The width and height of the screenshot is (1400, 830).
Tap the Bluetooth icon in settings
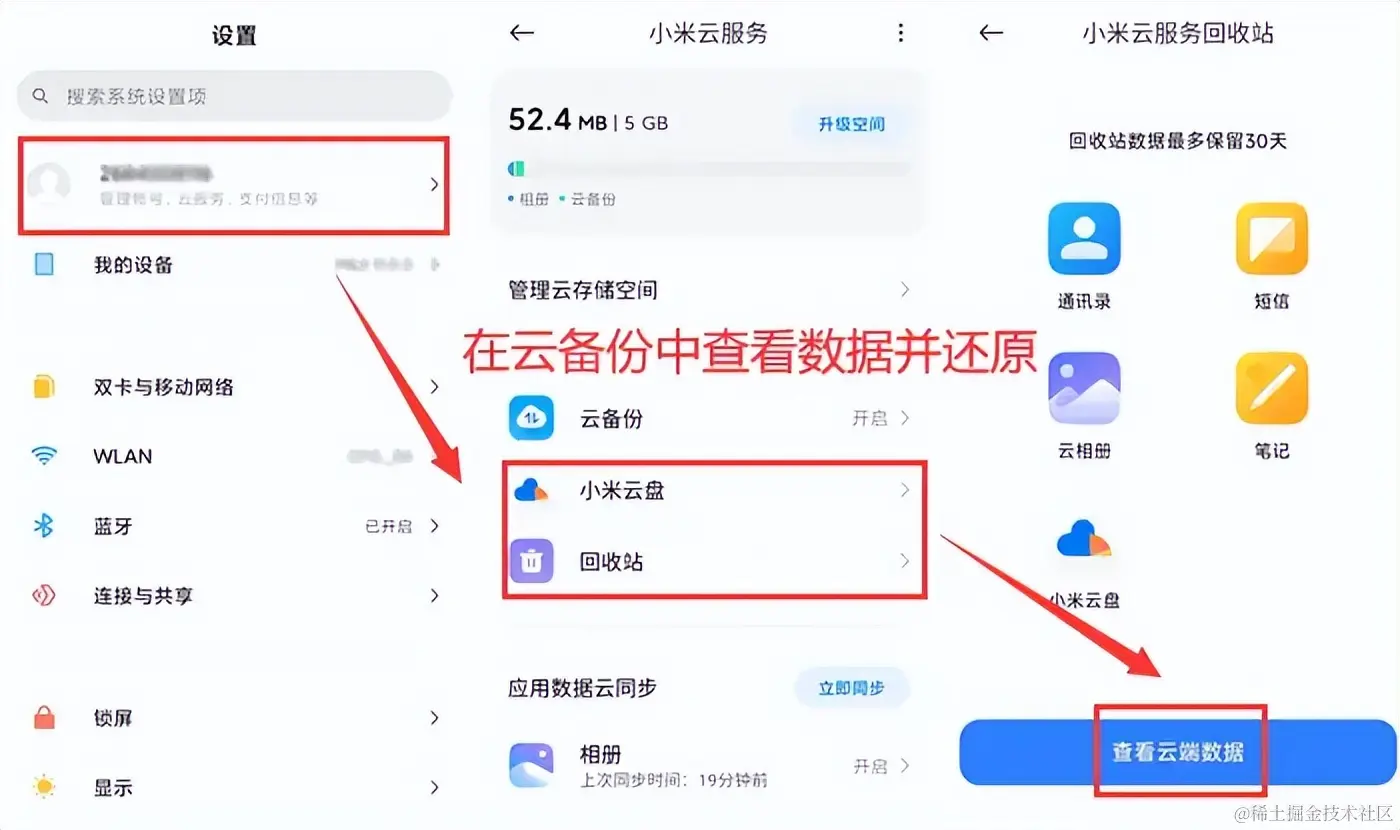(44, 525)
